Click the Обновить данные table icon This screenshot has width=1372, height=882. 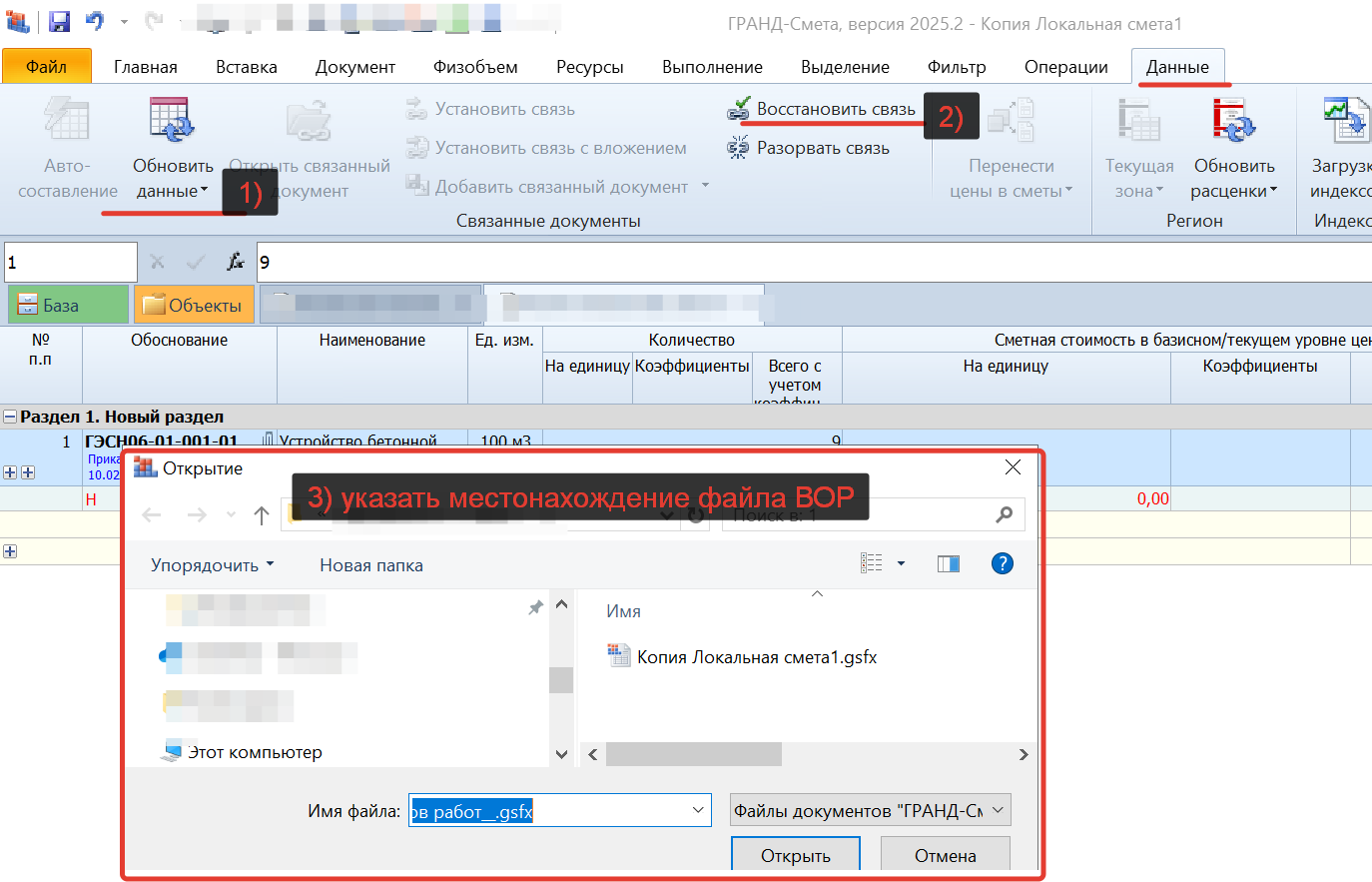pyautogui.click(x=171, y=119)
